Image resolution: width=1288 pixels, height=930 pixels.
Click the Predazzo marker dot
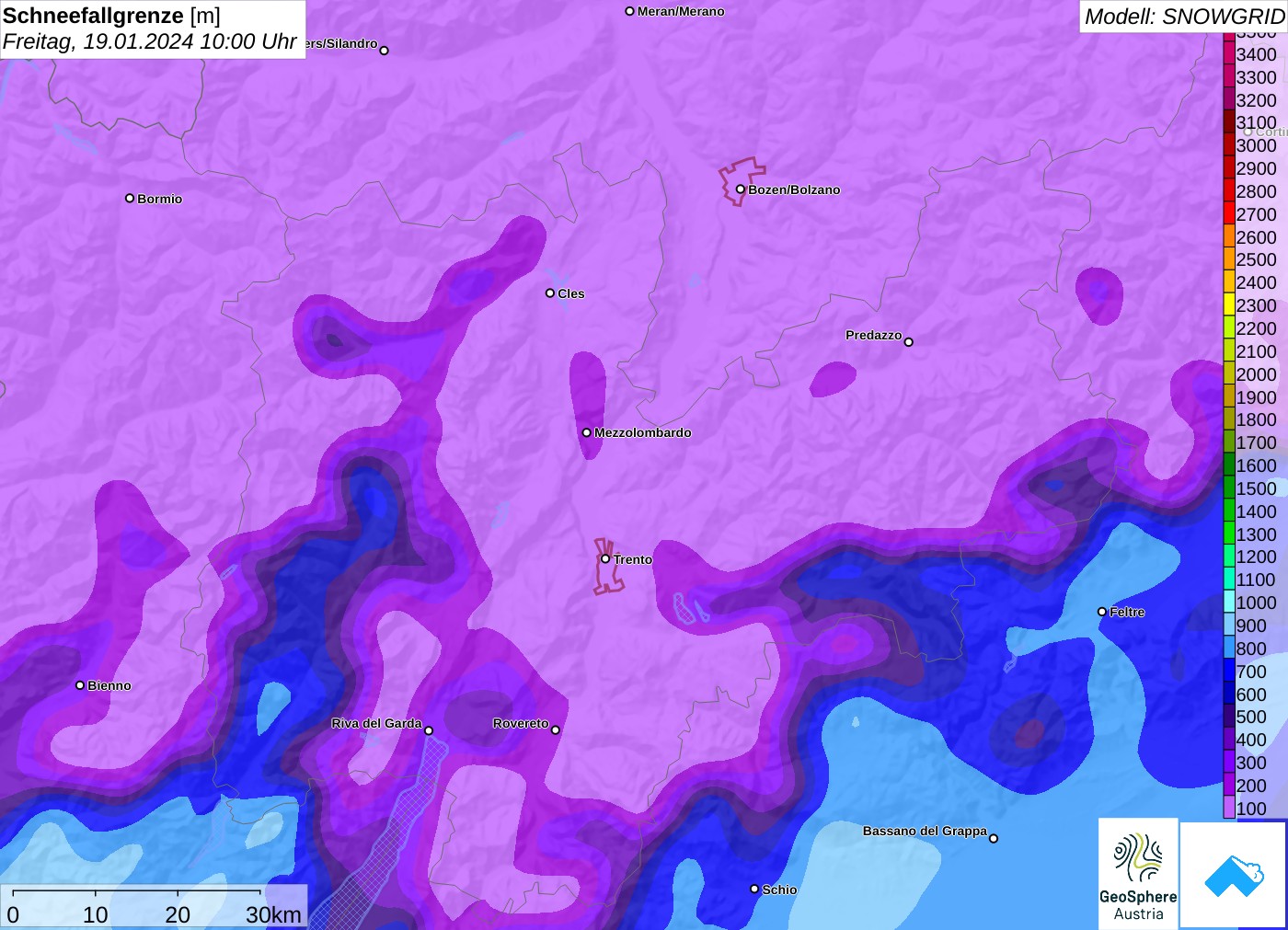909,341
